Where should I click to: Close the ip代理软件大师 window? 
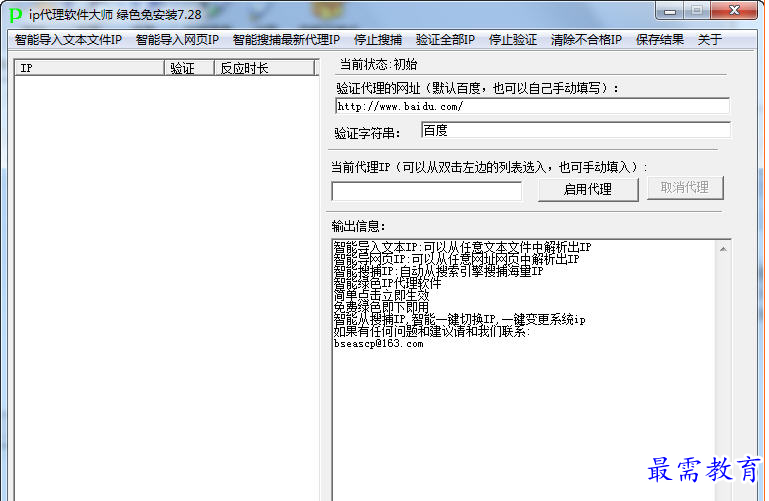pos(734,11)
